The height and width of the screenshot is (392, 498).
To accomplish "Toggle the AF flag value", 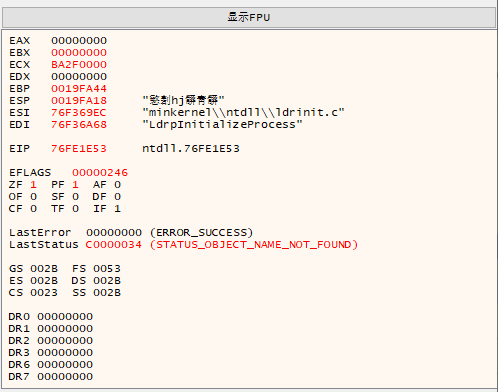I will pos(117,185).
